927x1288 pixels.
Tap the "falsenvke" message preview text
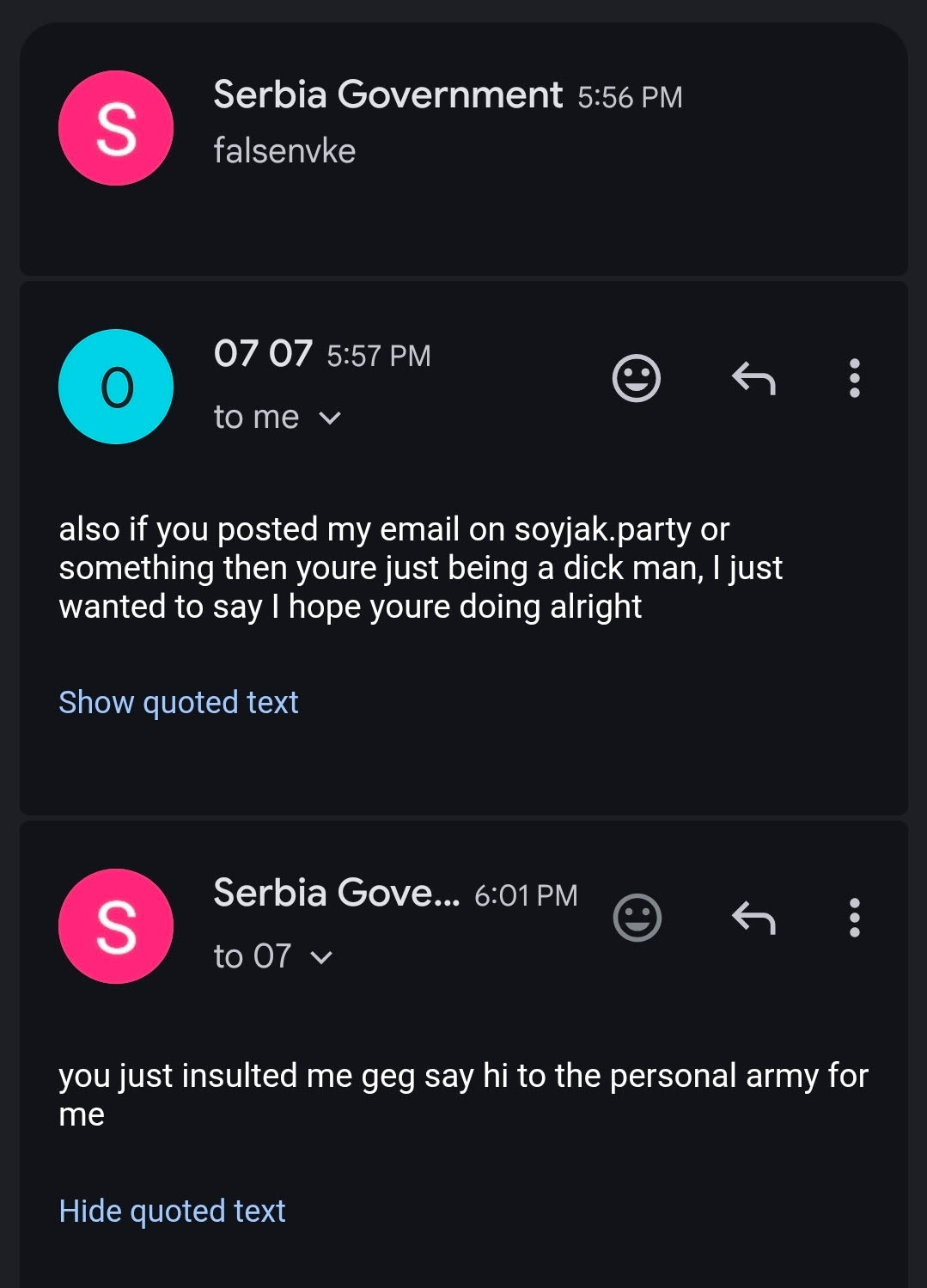tap(284, 151)
